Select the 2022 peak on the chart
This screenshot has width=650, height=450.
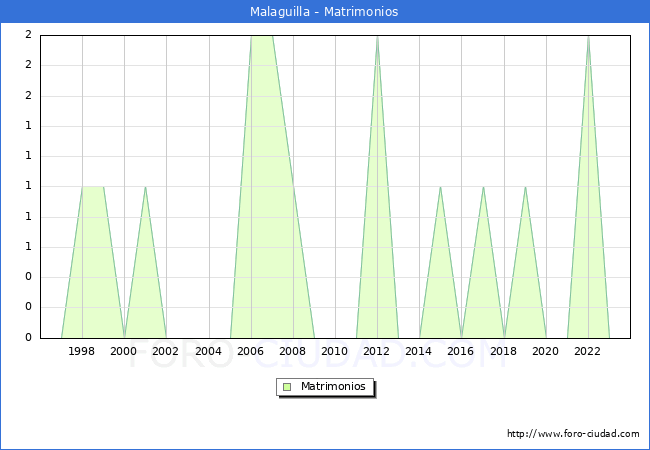pos(588,37)
